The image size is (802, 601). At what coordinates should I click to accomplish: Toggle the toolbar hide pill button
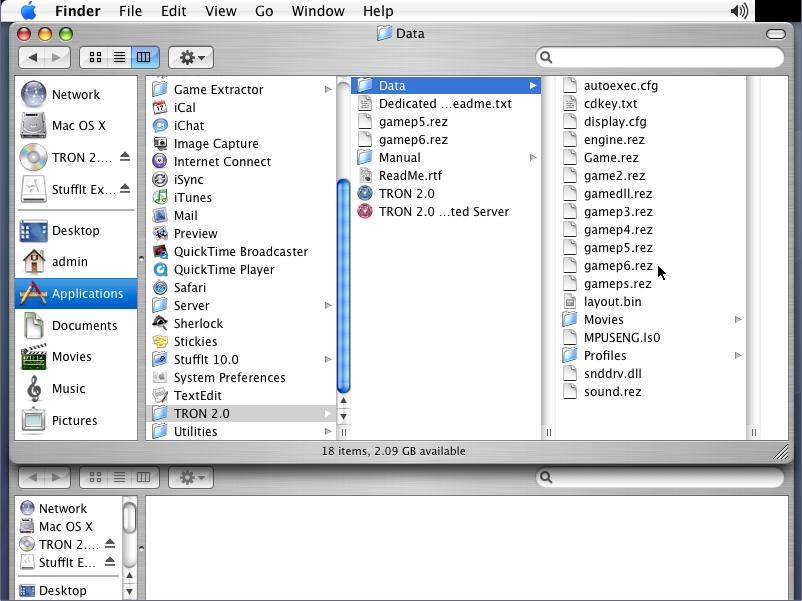click(x=775, y=33)
